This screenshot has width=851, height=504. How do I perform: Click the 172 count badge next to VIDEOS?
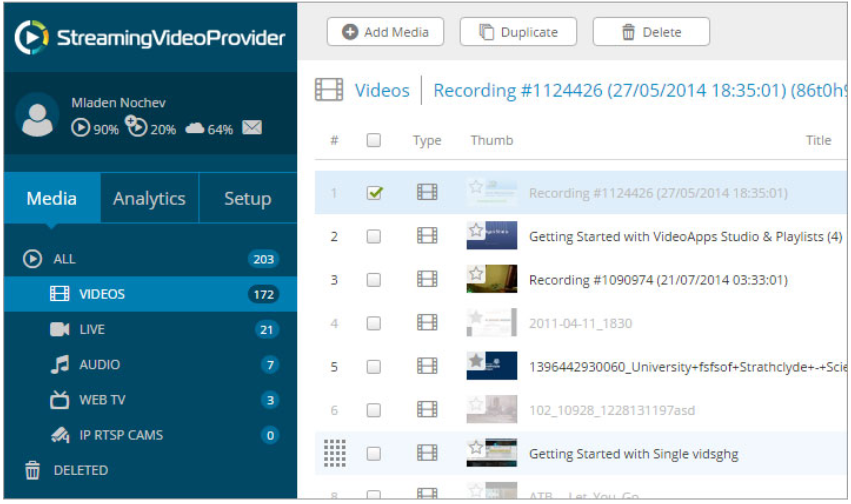(x=263, y=295)
